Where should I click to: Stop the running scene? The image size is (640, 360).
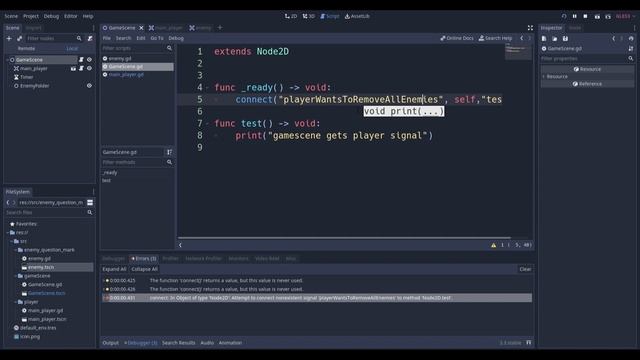(585, 16)
